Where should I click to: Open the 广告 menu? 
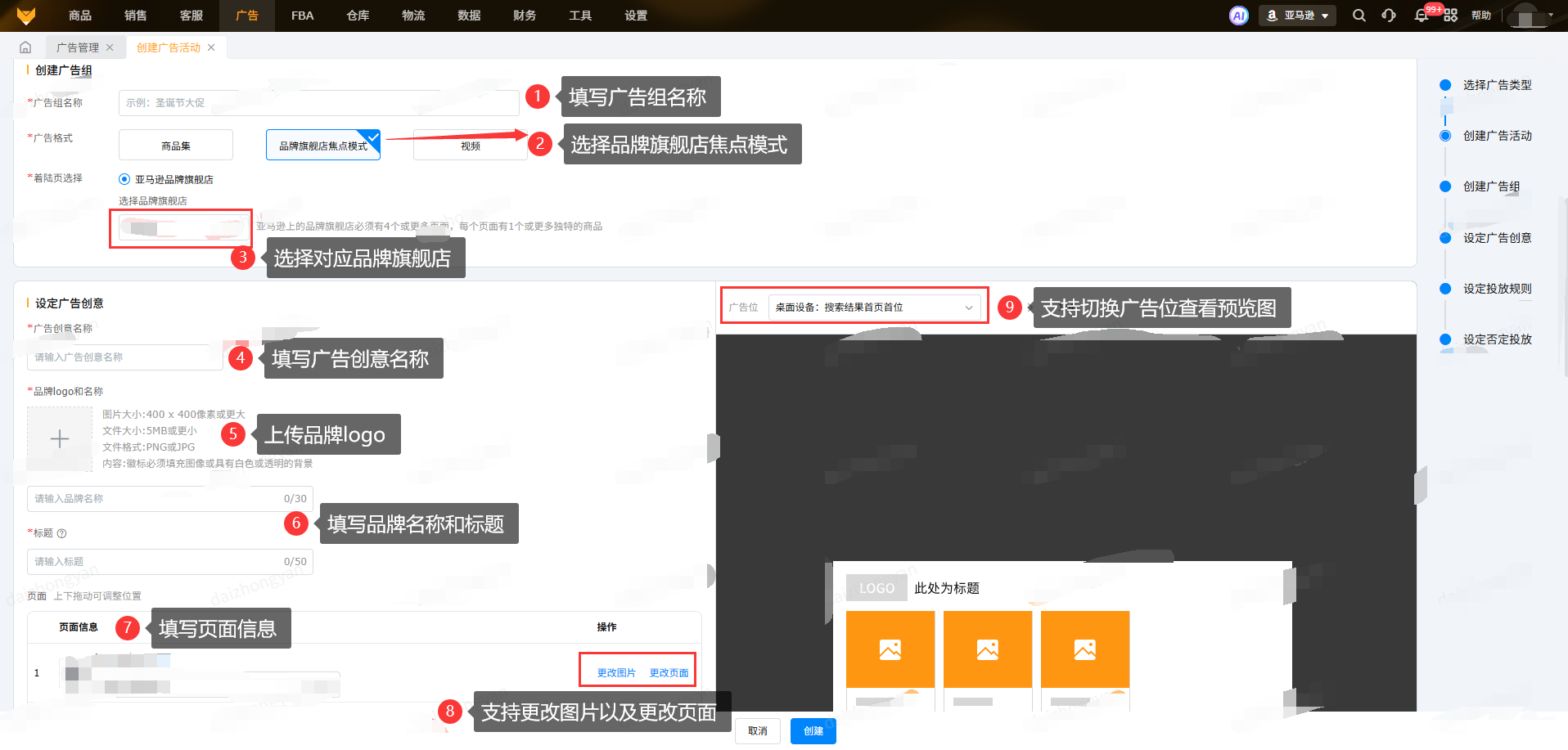click(x=247, y=16)
